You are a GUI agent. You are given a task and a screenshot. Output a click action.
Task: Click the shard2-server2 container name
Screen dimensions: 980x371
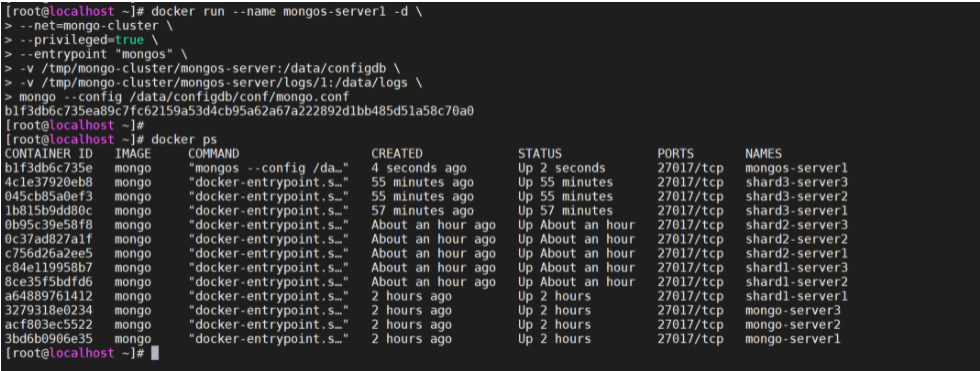coord(796,239)
